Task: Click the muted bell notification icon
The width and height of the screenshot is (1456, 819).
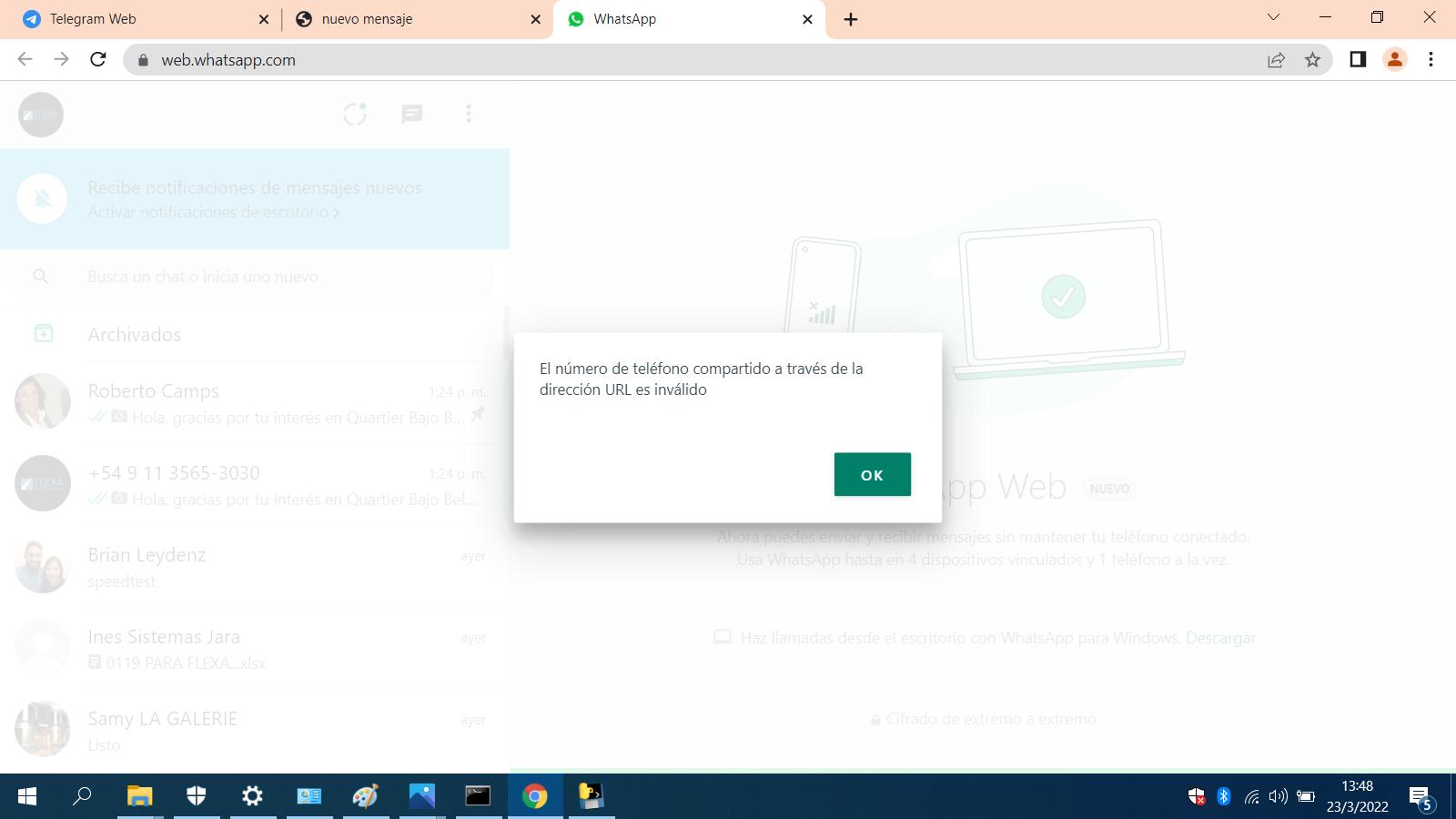Action: 42,198
